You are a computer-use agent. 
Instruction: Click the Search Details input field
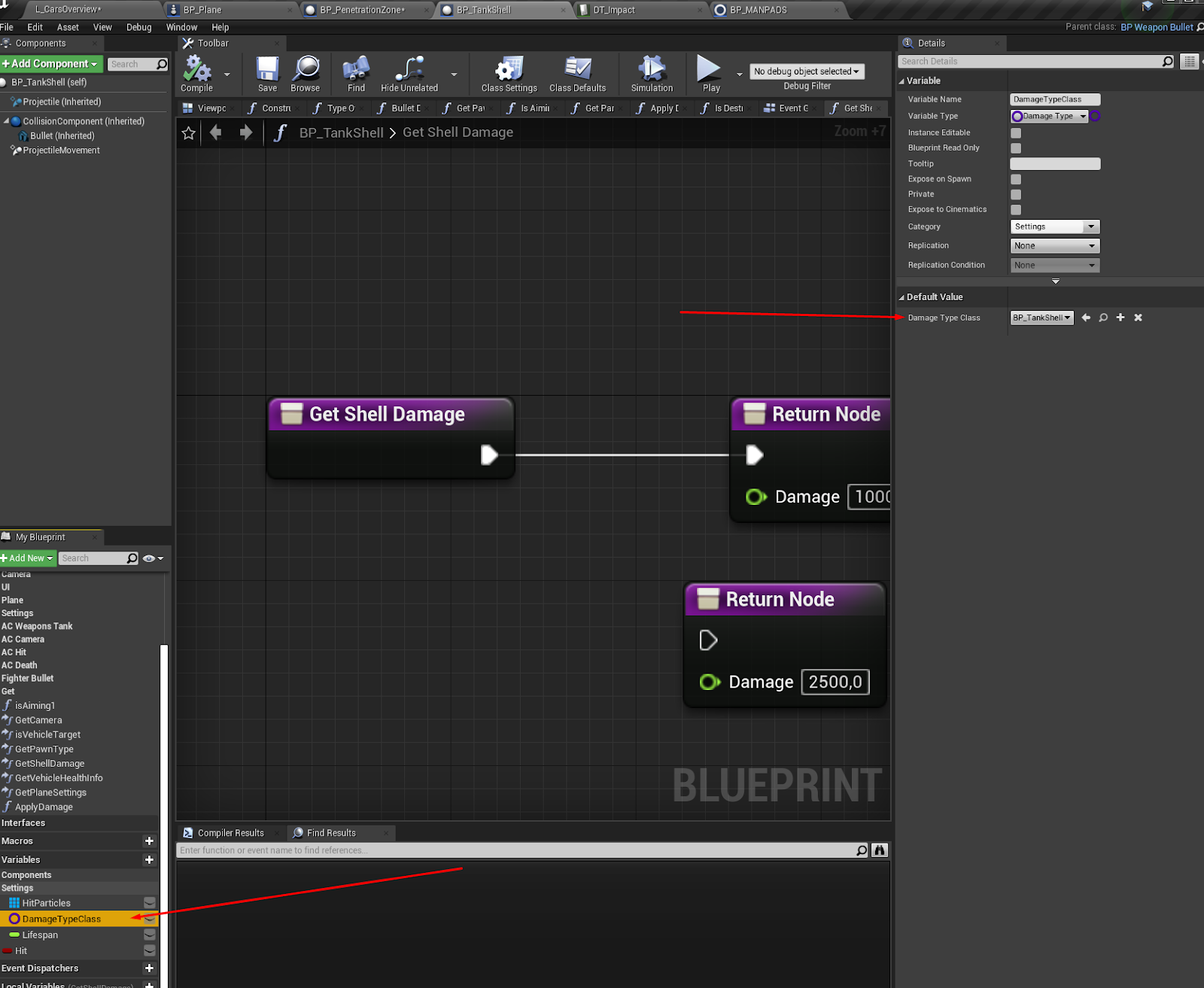click(x=1031, y=62)
